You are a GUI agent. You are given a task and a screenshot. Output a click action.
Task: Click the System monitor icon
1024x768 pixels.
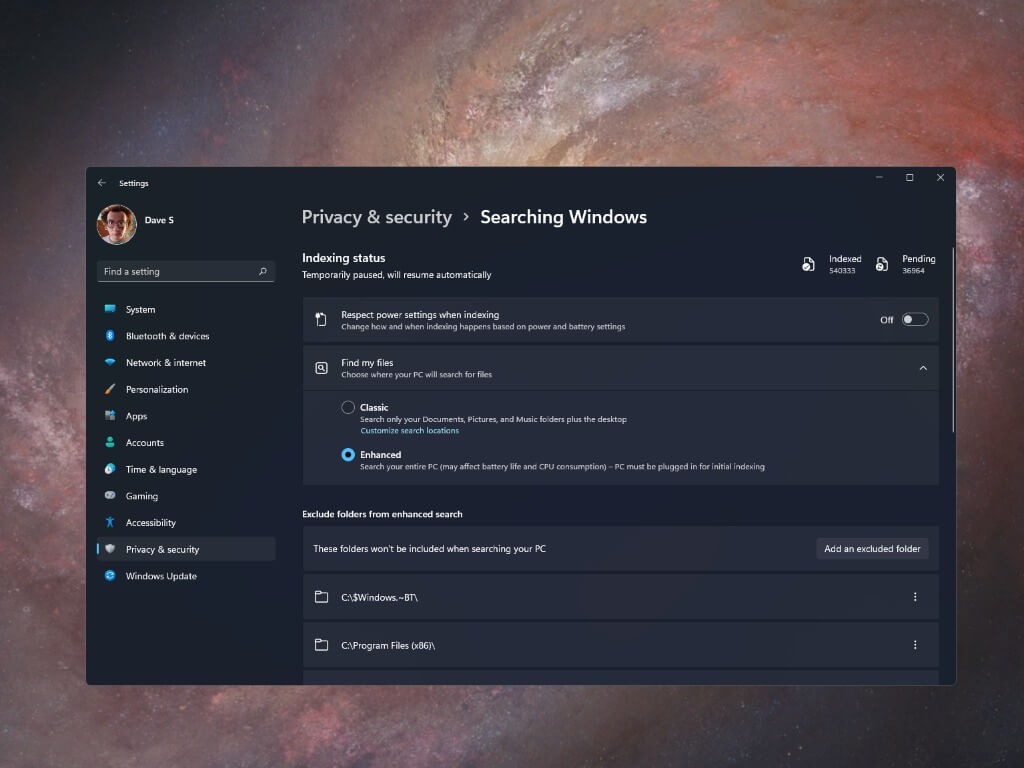110,309
